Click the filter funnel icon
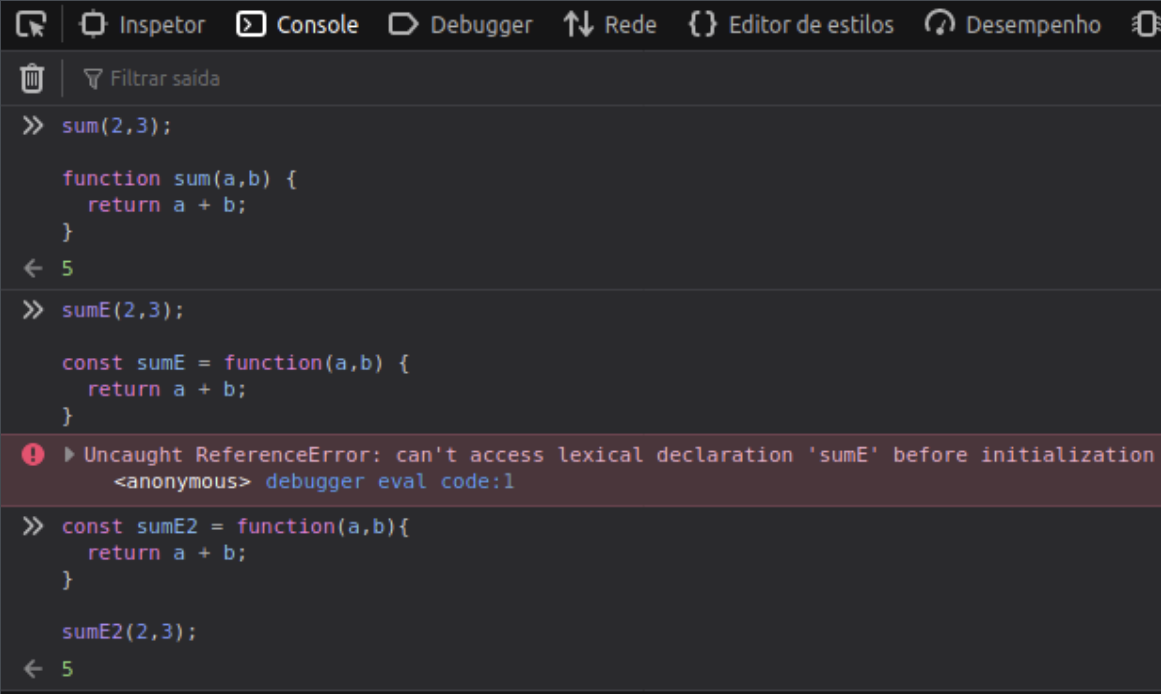Image resolution: width=1161 pixels, height=694 pixels. coord(94,77)
